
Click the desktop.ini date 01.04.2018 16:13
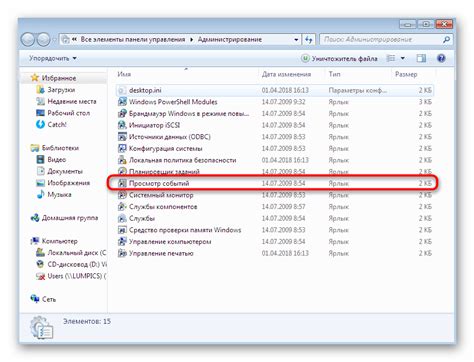point(285,90)
